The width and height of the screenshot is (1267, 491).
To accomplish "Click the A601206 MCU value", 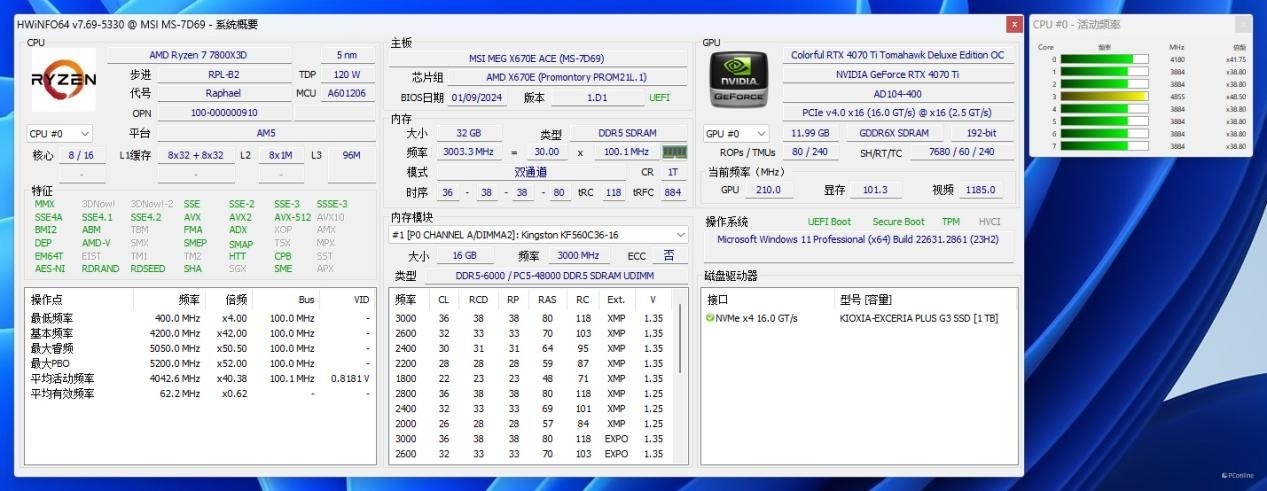I will (347, 93).
